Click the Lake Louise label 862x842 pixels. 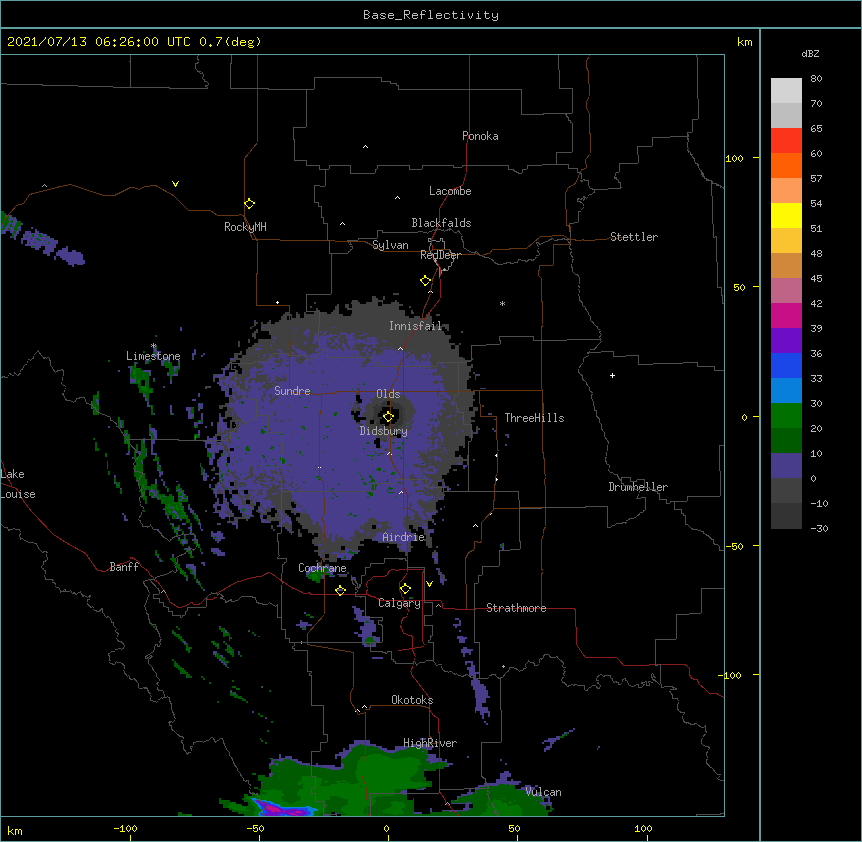[x=17, y=484]
